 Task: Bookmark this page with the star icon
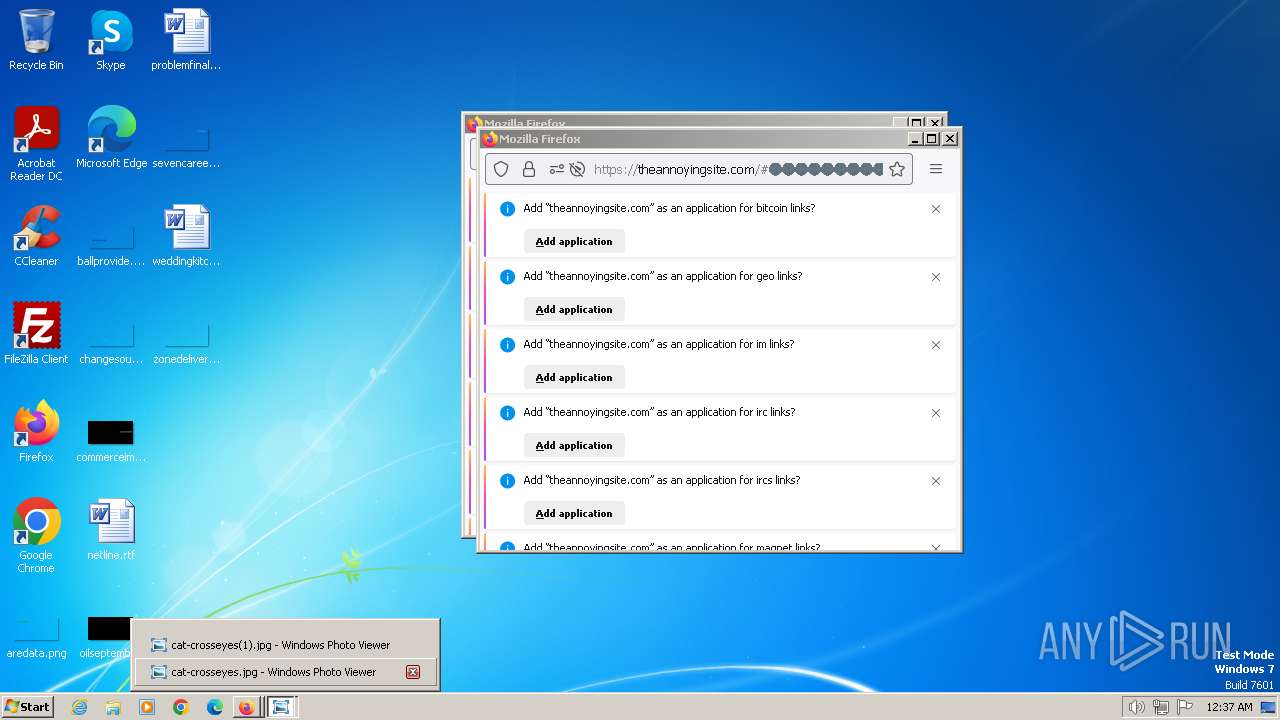897,169
